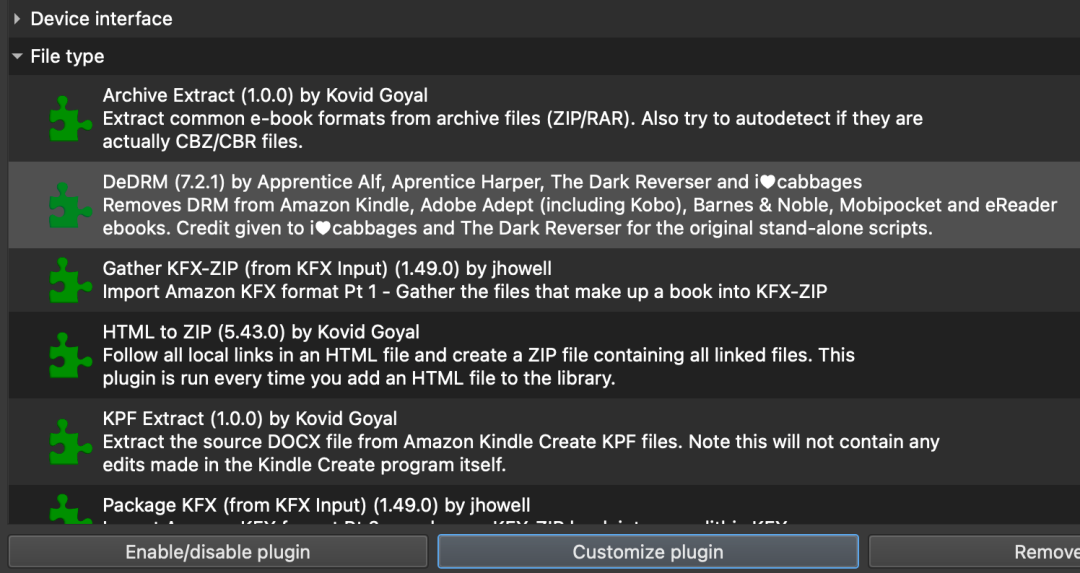Click the 'Extract the source DOCX file' description
Screen dimensions: 1080x573
pos(521,442)
